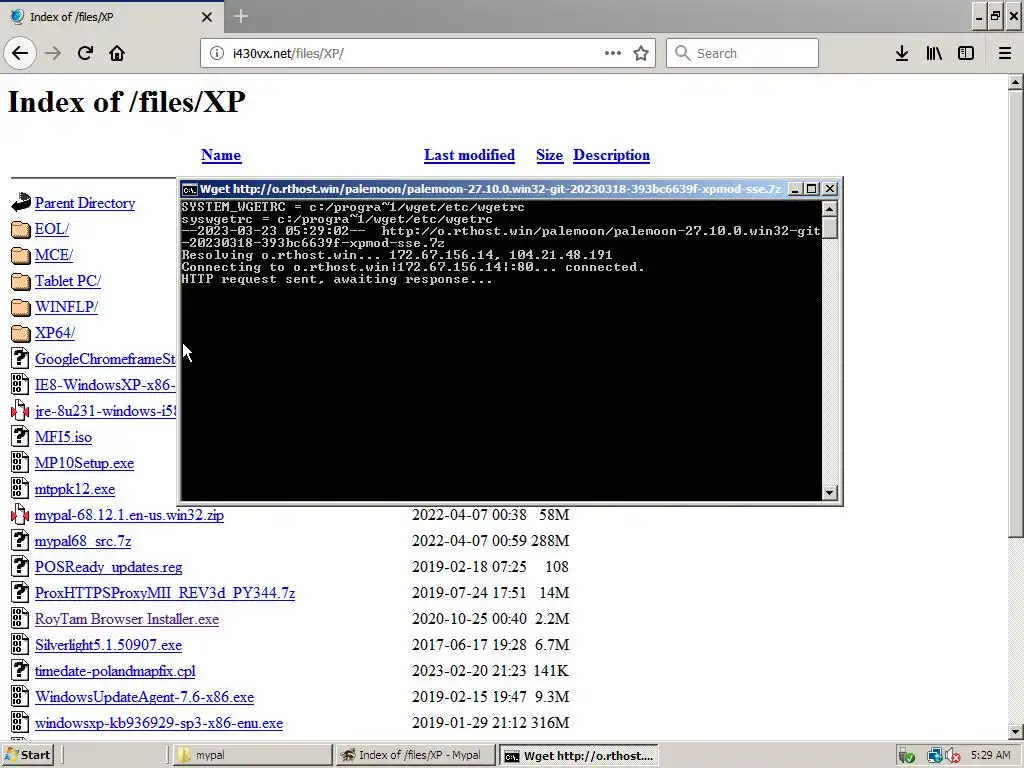1024x768 pixels.
Task: Sort listing by Last modified
Action: (x=469, y=155)
